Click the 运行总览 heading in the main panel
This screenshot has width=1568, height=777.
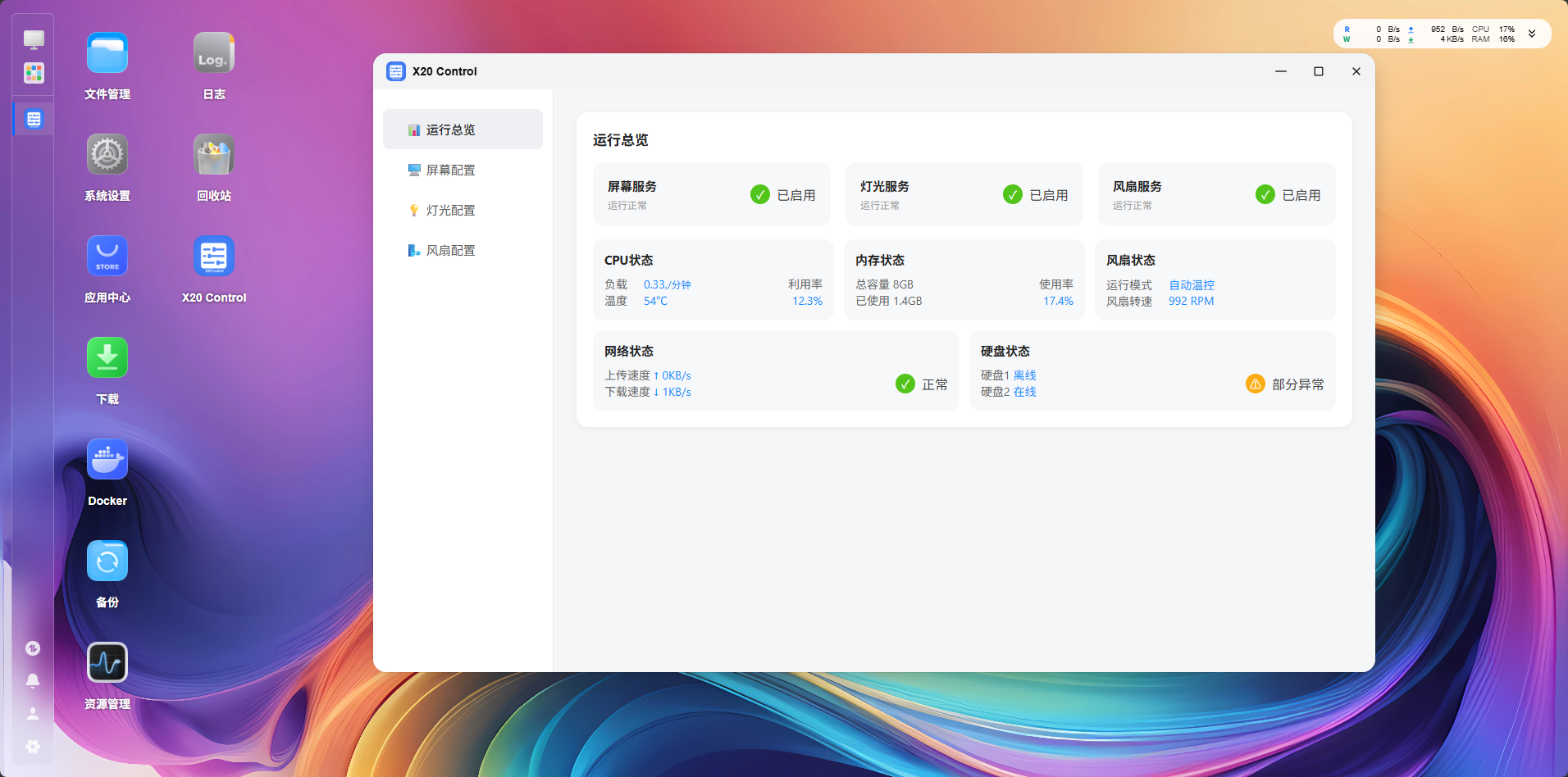click(x=621, y=140)
